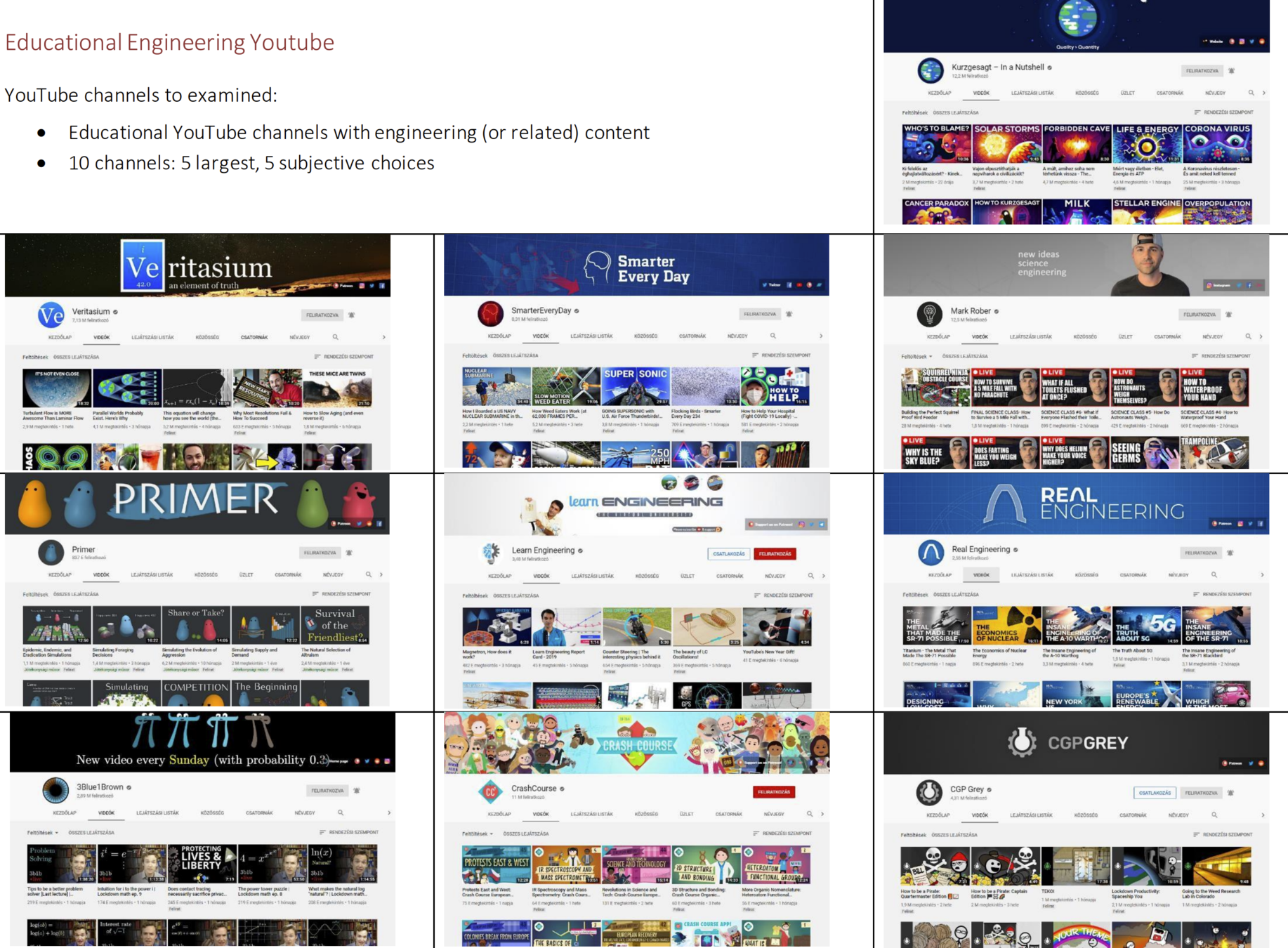Click the red FELIRATKOZÁS button on Learn Engineering
The image size is (1288, 948).
click(x=775, y=553)
